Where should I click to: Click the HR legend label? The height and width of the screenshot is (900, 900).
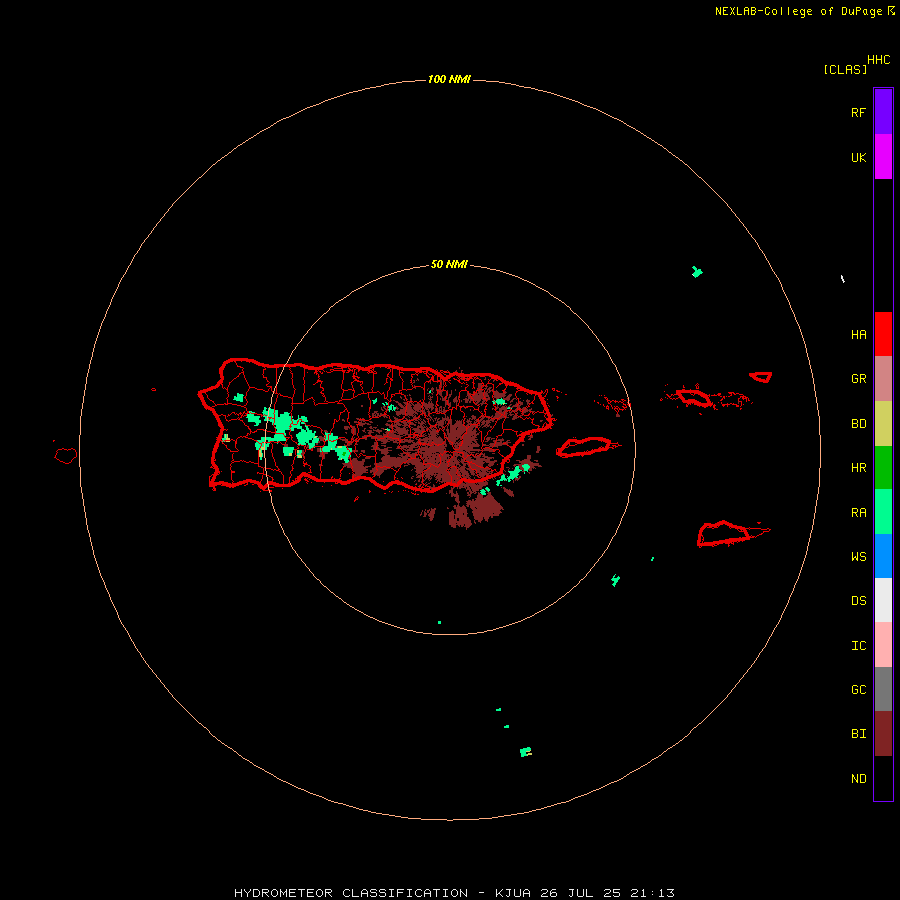pyautogui.click(x=858, y=468)
